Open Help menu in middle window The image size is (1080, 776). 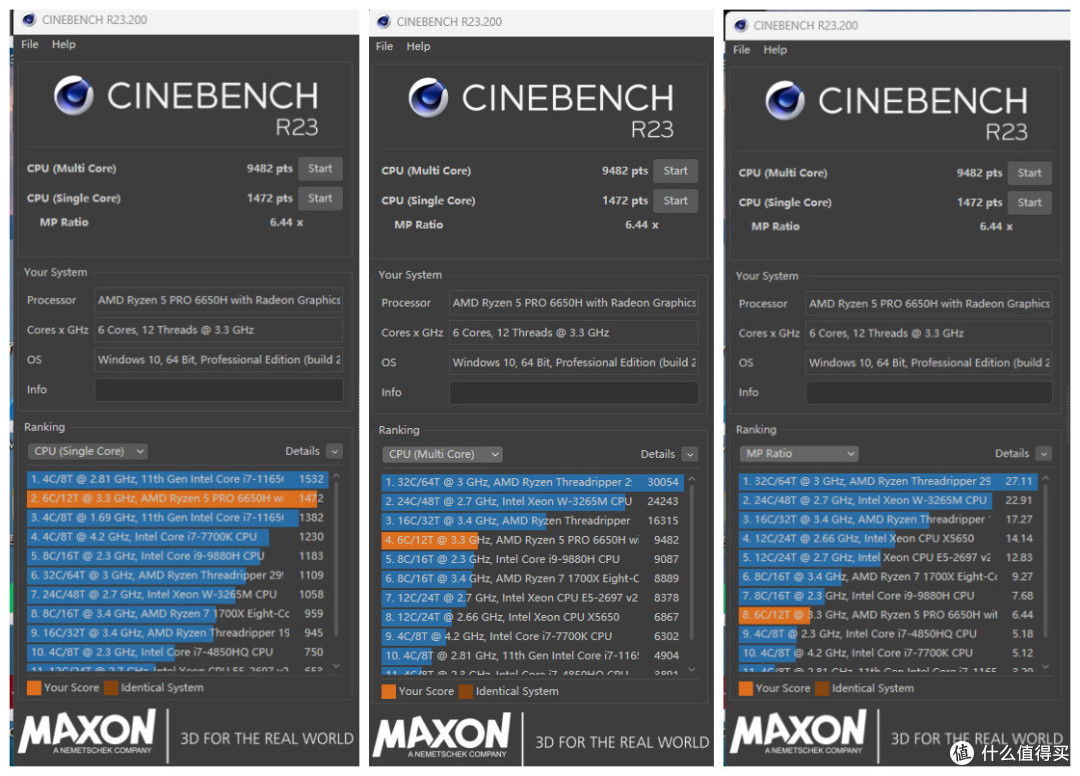pos(418,46)
